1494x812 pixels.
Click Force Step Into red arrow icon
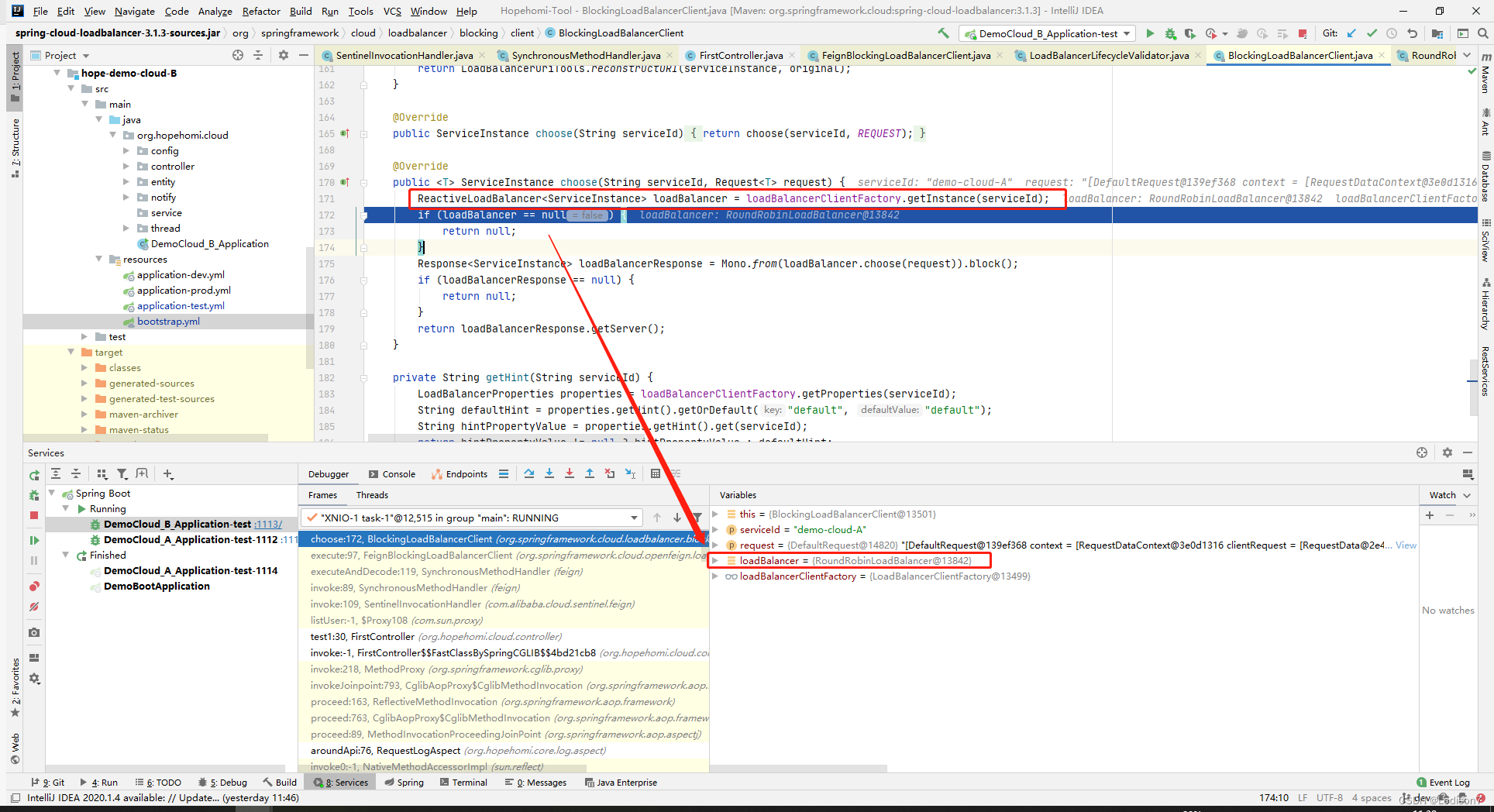[570, 473]
